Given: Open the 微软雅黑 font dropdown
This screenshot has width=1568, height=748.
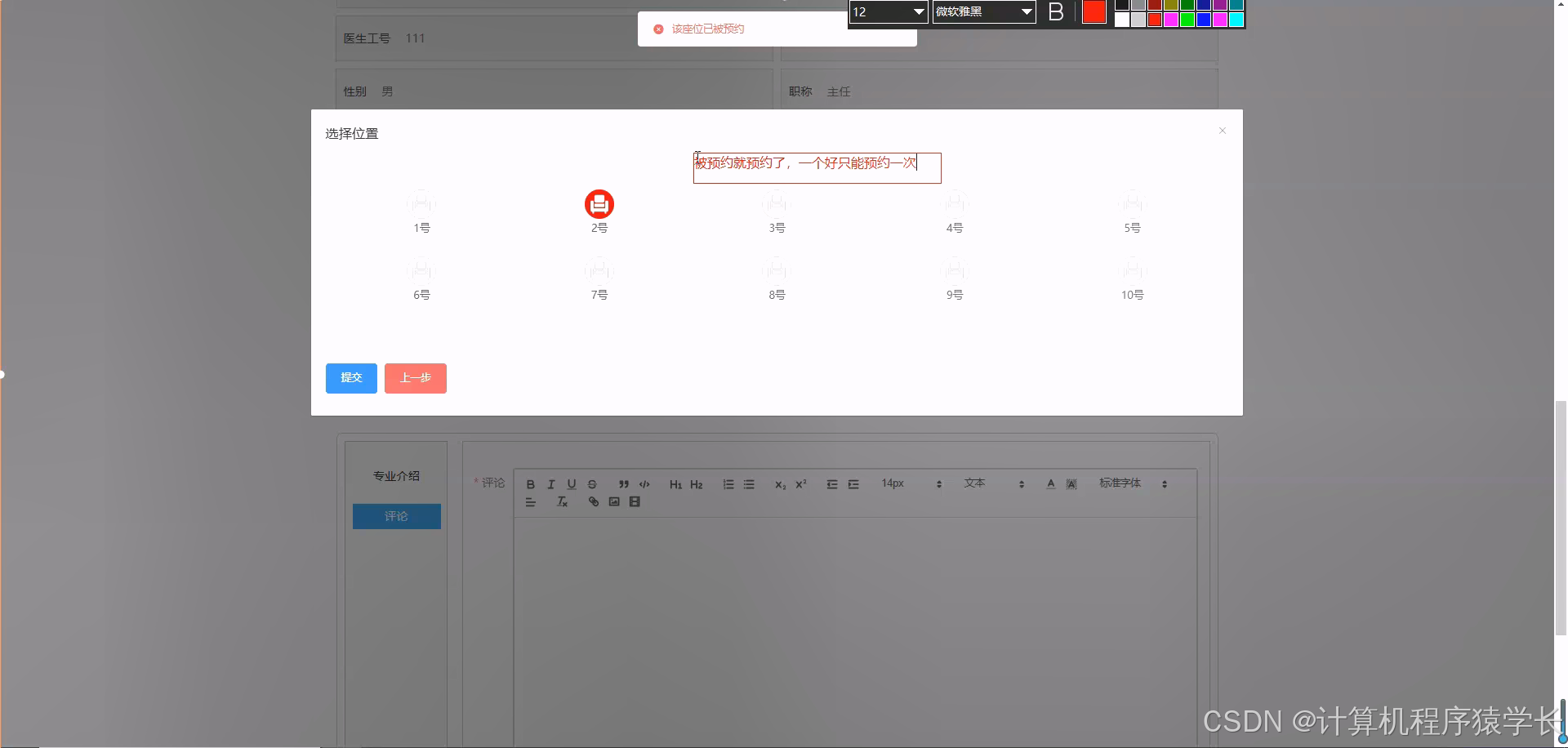Looking at the screenshot, I should (984, 11).
